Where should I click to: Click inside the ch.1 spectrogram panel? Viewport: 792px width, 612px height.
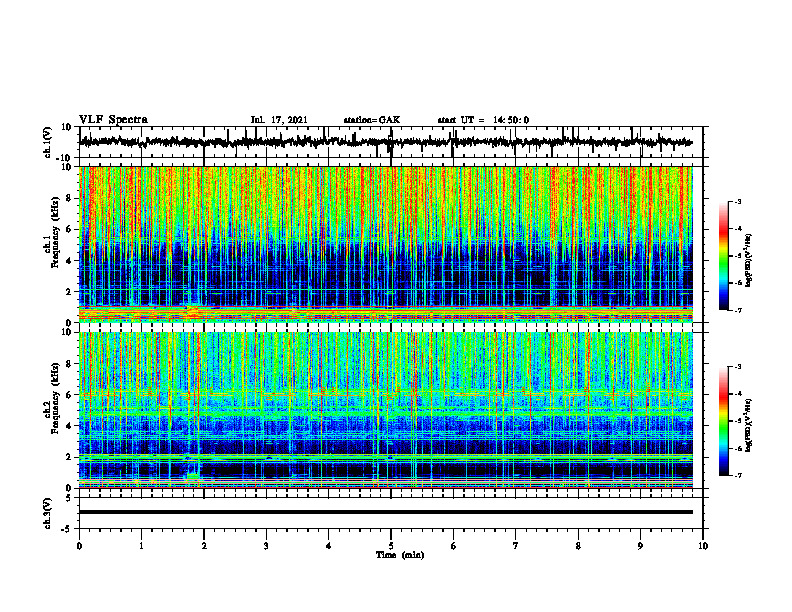point(385,244)
